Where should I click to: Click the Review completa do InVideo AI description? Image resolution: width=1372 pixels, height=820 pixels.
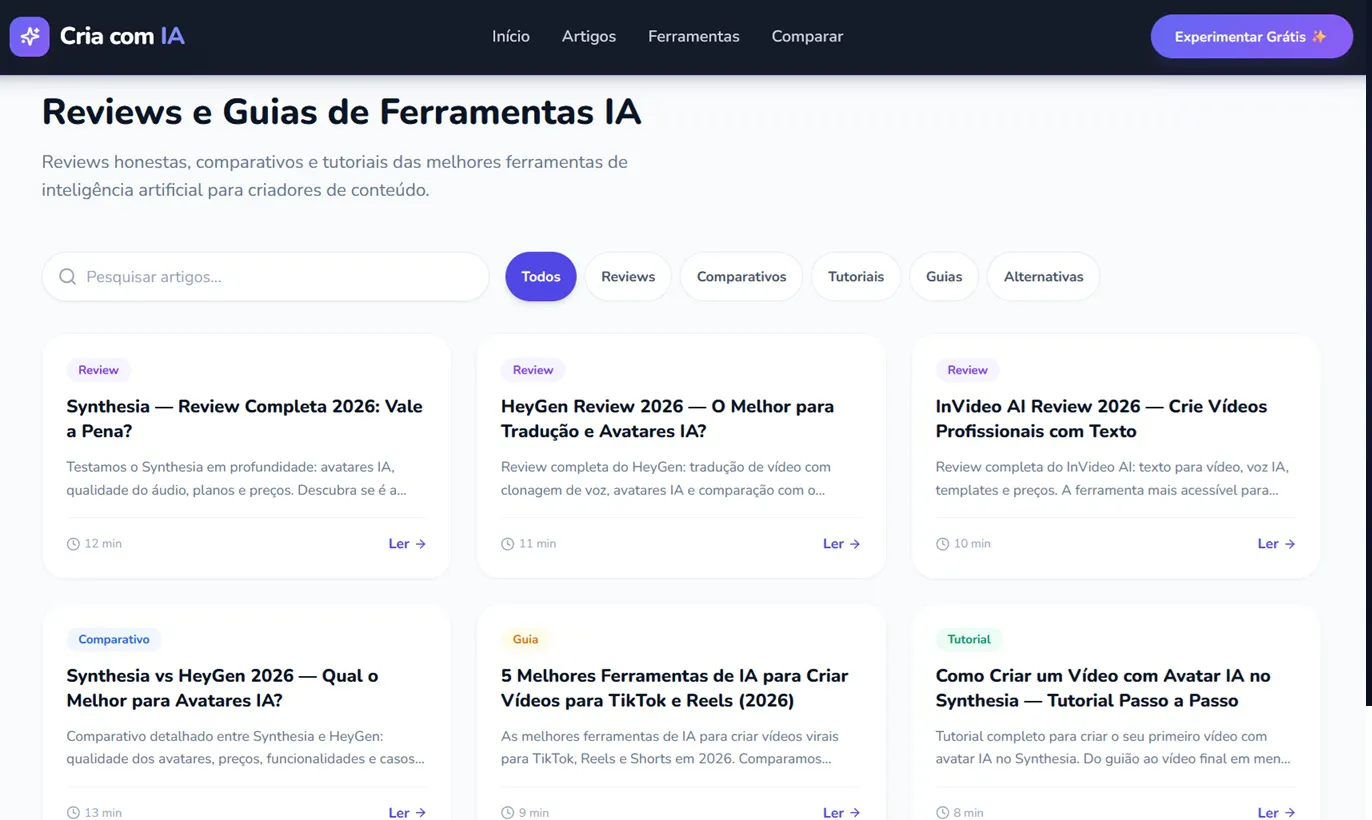pyautogui.click(x=1112, y=479)
